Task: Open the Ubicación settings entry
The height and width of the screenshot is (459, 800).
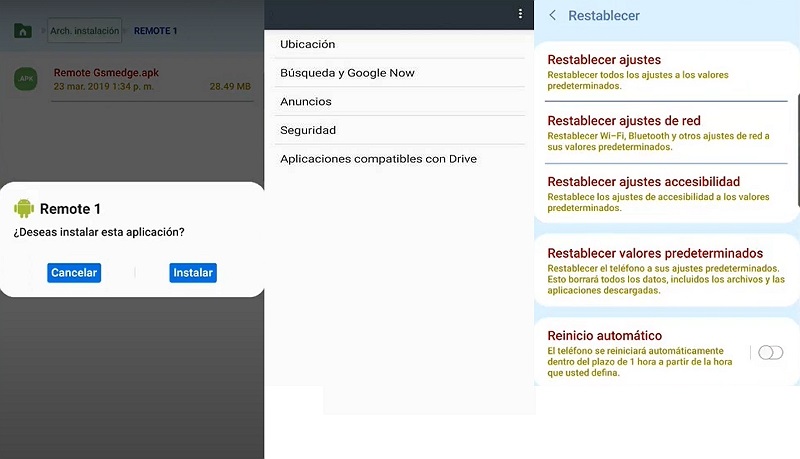Action: 307,44
